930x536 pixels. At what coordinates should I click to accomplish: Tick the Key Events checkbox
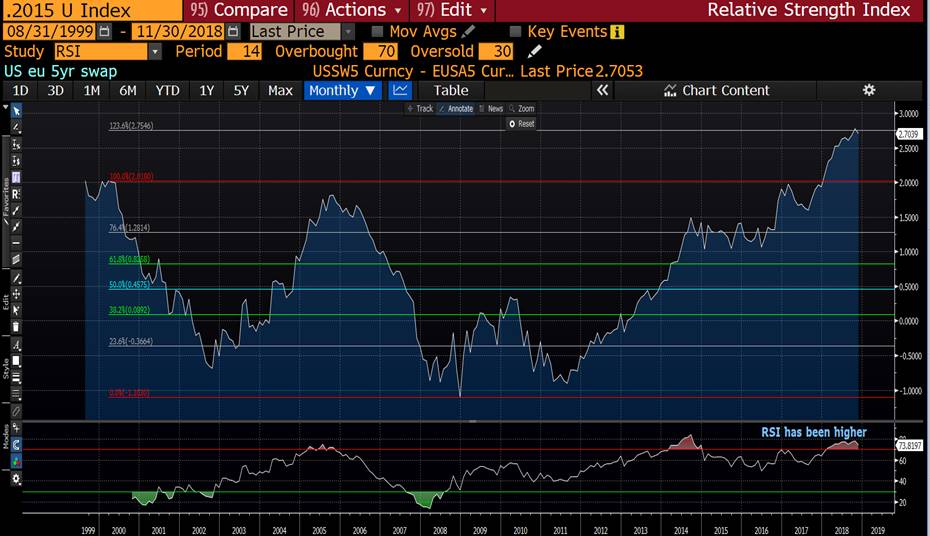pyautogui.click(x=515, y=32)
